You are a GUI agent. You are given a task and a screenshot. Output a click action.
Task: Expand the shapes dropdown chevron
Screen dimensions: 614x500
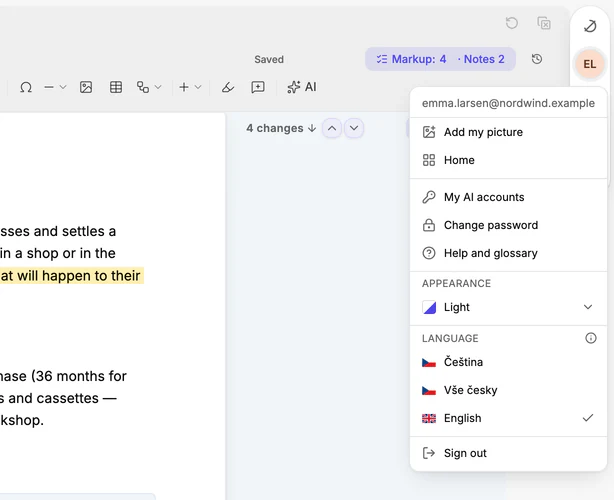(158, 87)
